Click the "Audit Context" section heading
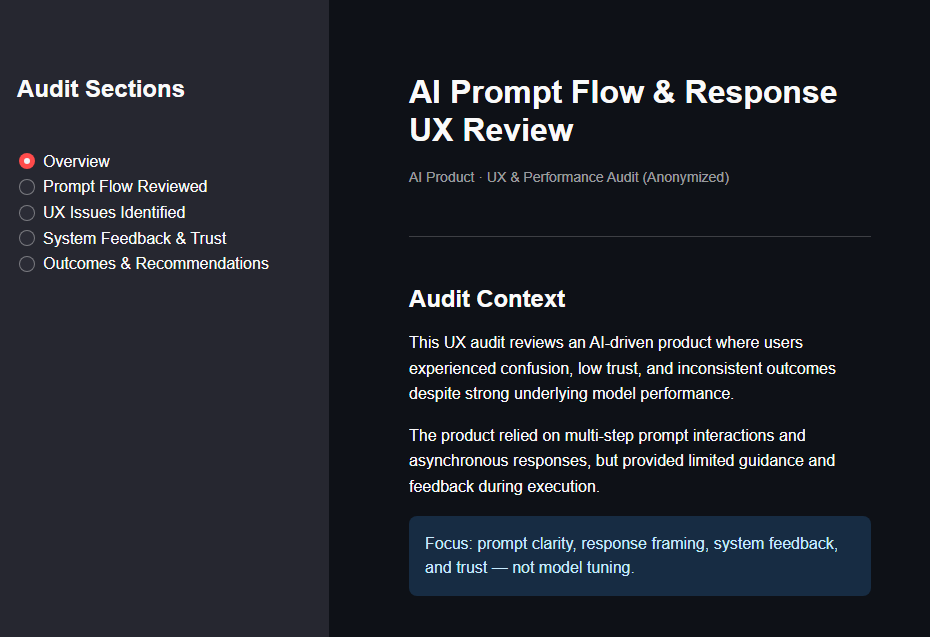Image resolution: width=930 pixels, height=637 pixels. pos(487,299)
